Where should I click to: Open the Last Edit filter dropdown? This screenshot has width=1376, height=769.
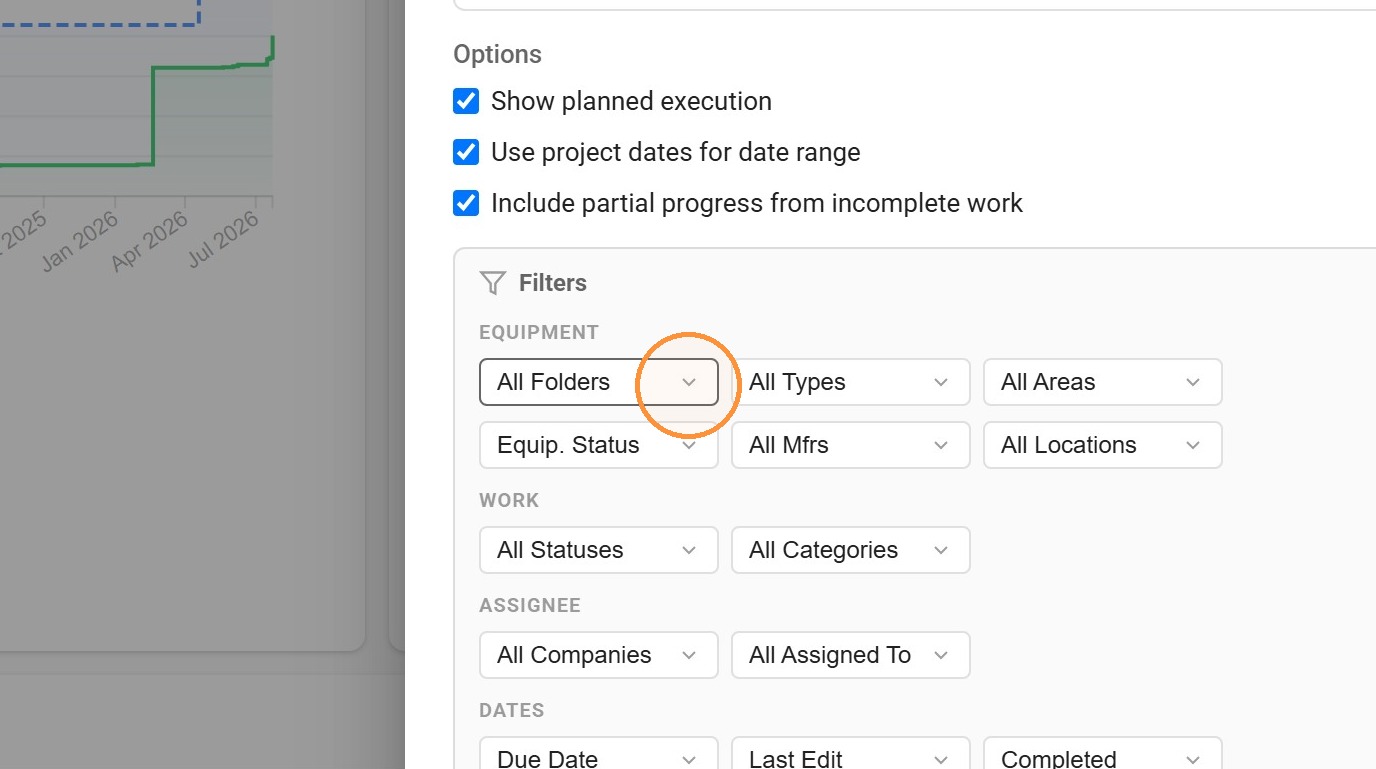coord(851,753)
